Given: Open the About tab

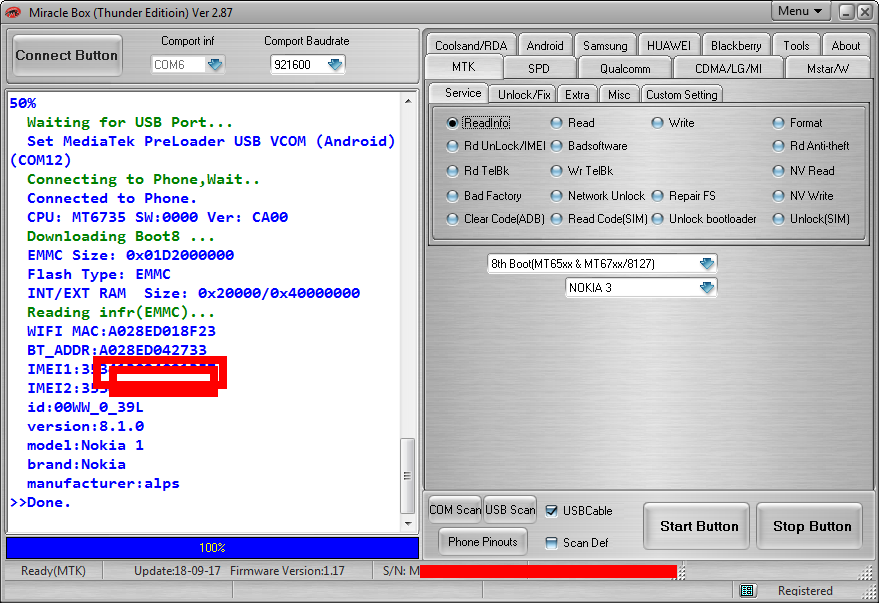Looking at the screenshot, I should click(845, 45).
